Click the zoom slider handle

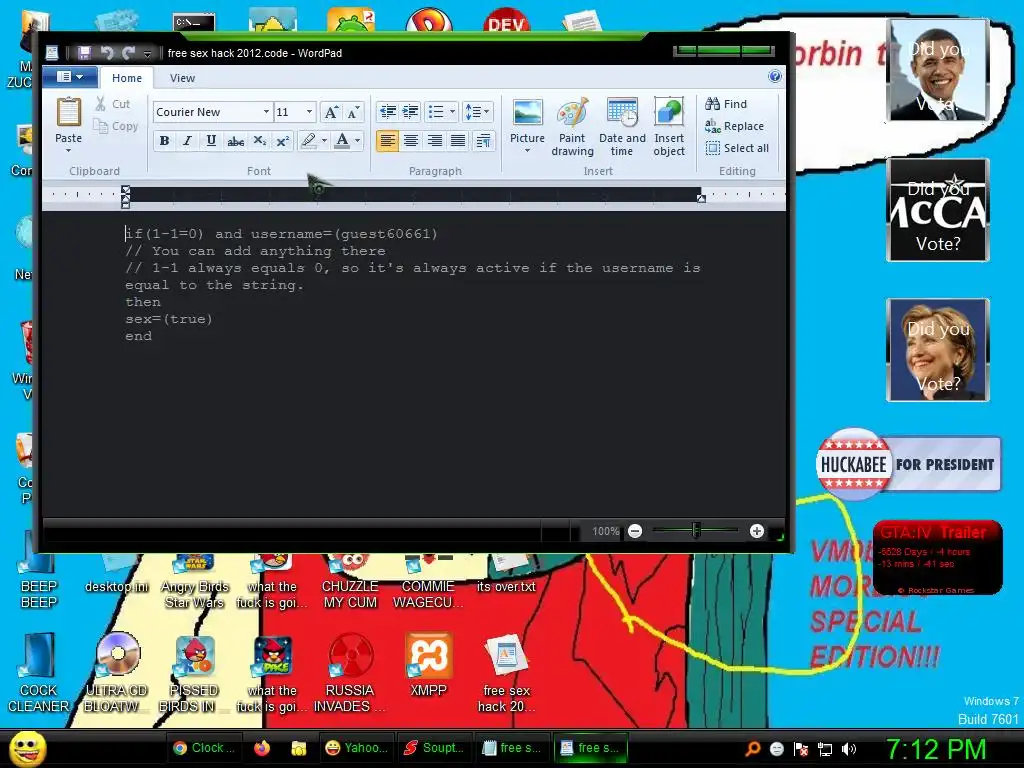click(696, 530)
